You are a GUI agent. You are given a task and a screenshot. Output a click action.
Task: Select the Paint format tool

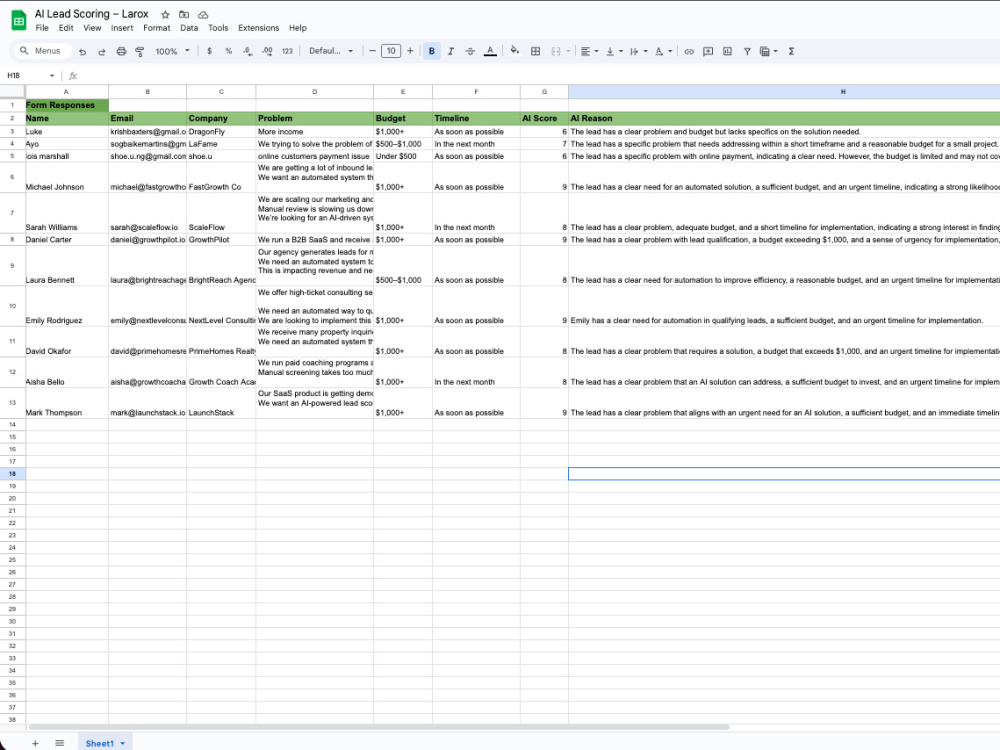pos(140,52)
